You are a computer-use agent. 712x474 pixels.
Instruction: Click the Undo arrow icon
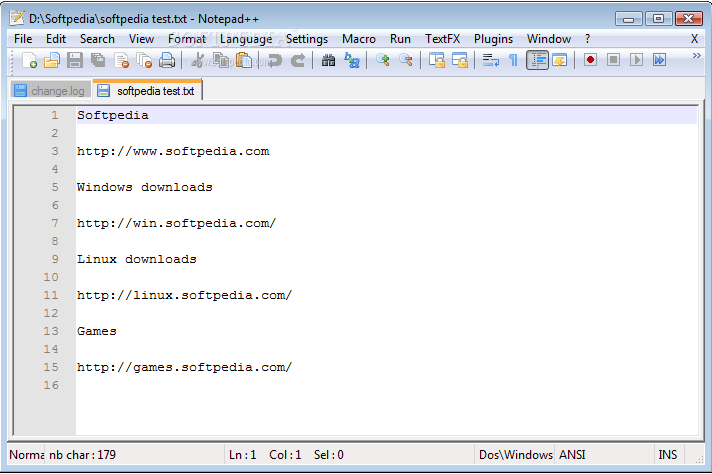(x=274, y=60)
